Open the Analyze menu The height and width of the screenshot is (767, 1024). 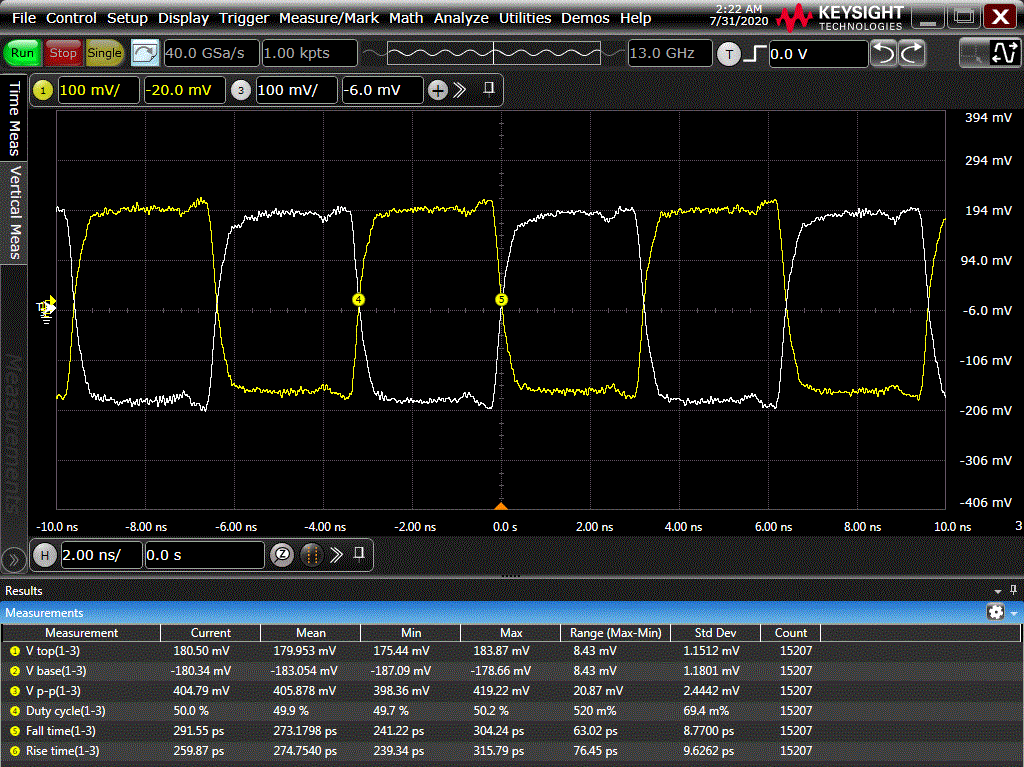tap(461, 18)
